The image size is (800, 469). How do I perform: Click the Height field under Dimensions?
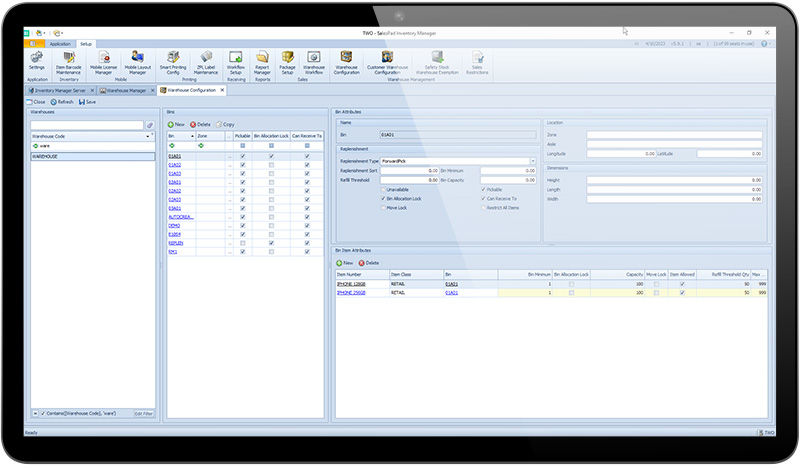pos(674,180)
